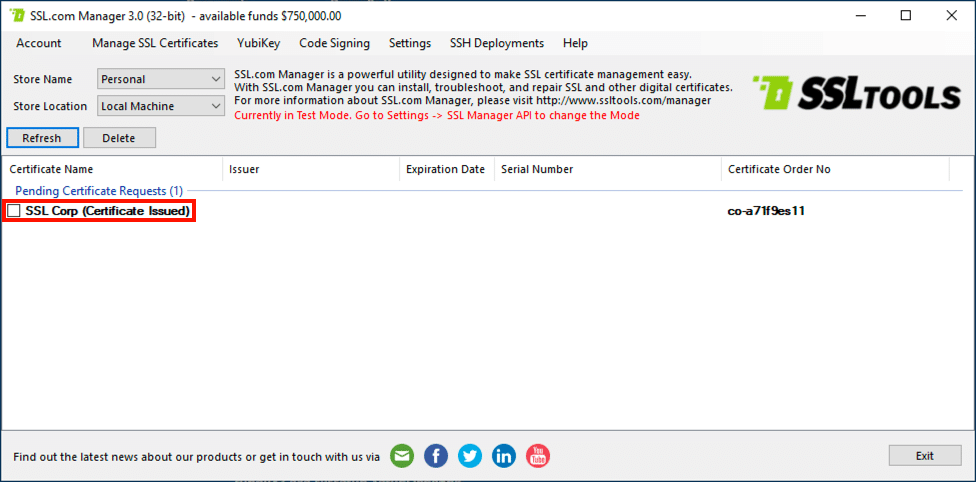This screenshot has height=482, width=976.
Task: Open the YubiKey menu
Action: [258, 43]
